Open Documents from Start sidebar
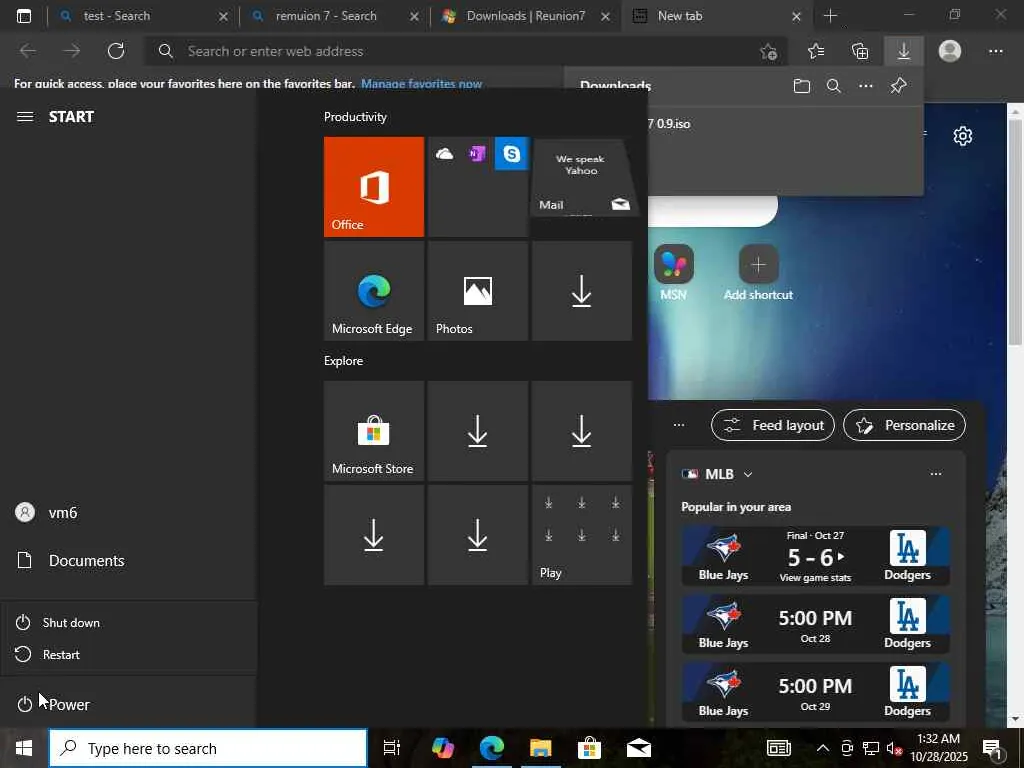 tap(128, 560)
